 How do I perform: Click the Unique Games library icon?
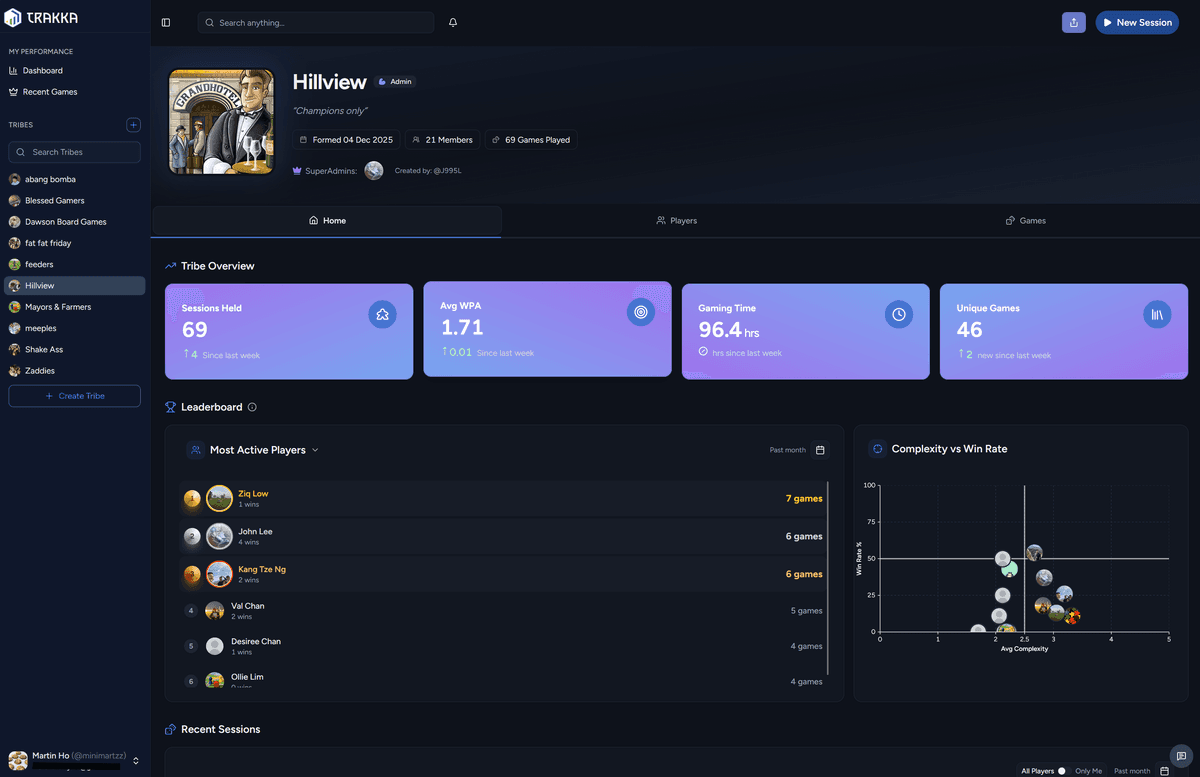(x=1157, y=314)
